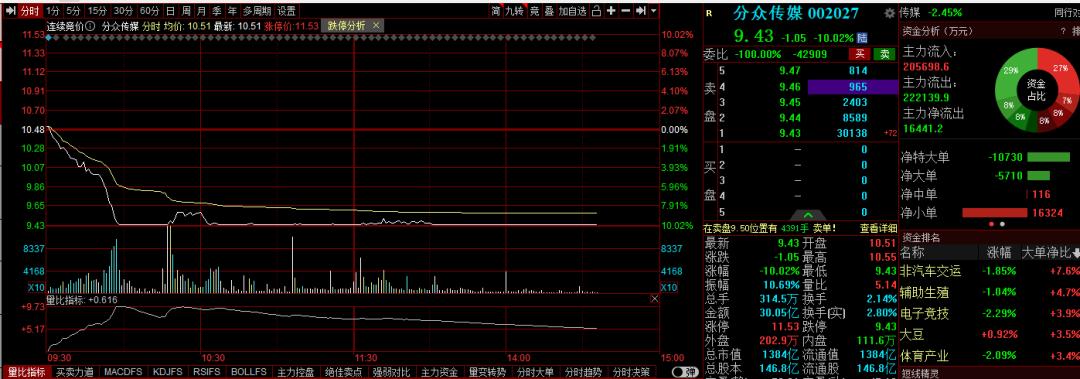Click the plus zoom-in icon on the chart toolbar

pyautogui.click(x=611, y=11)
